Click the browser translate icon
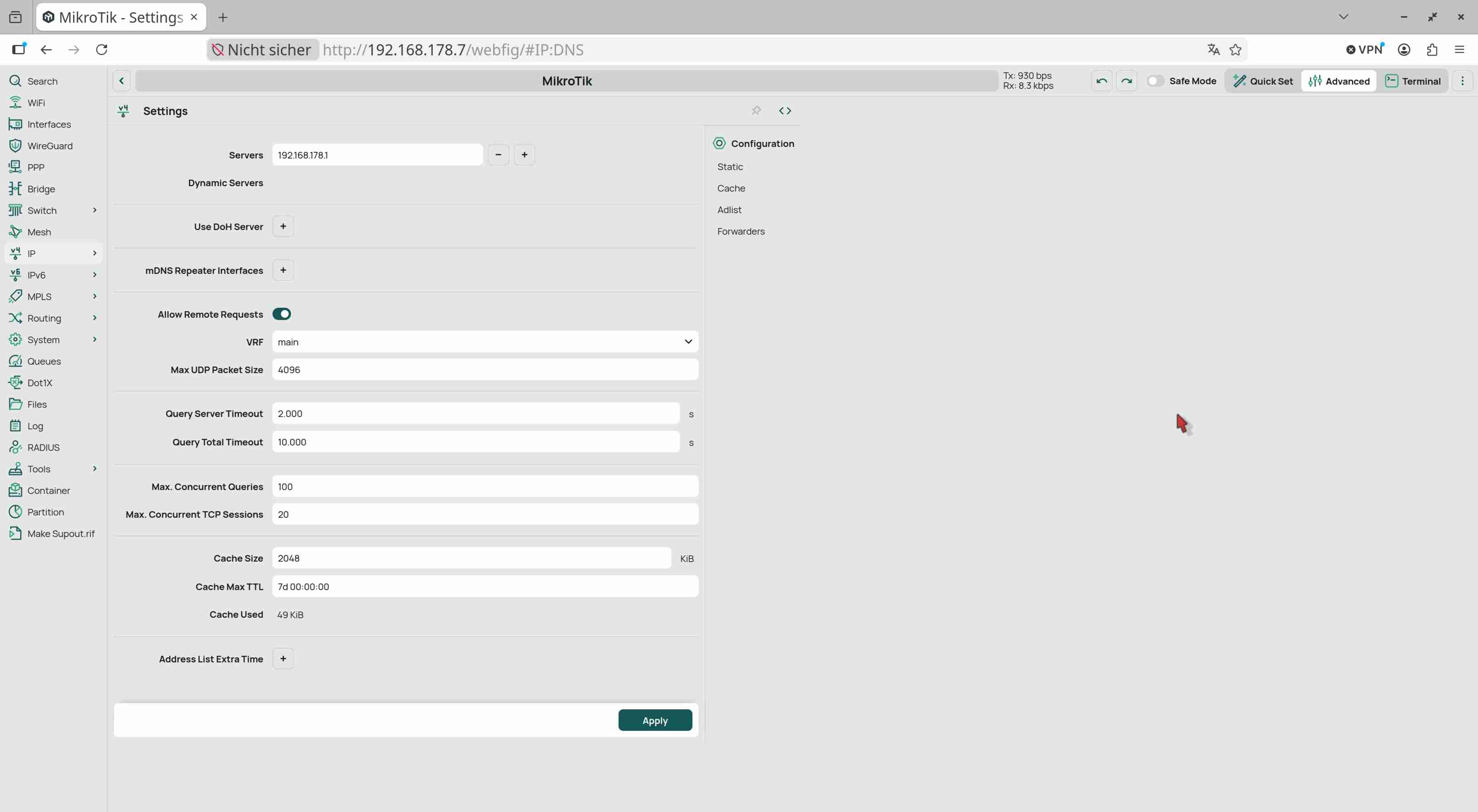This screenshot has height=812, width=1478. [x=1213, y=49]
